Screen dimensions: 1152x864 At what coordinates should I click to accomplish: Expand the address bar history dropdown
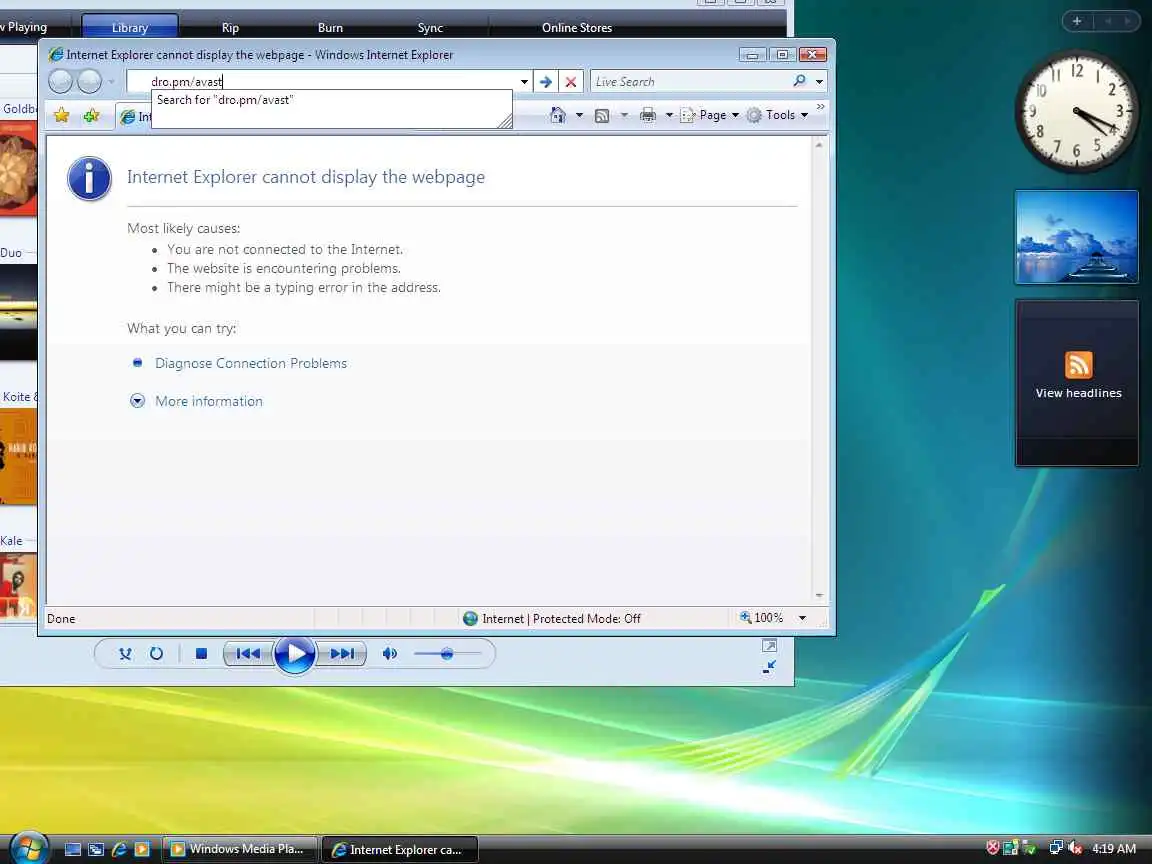(524, 82)
